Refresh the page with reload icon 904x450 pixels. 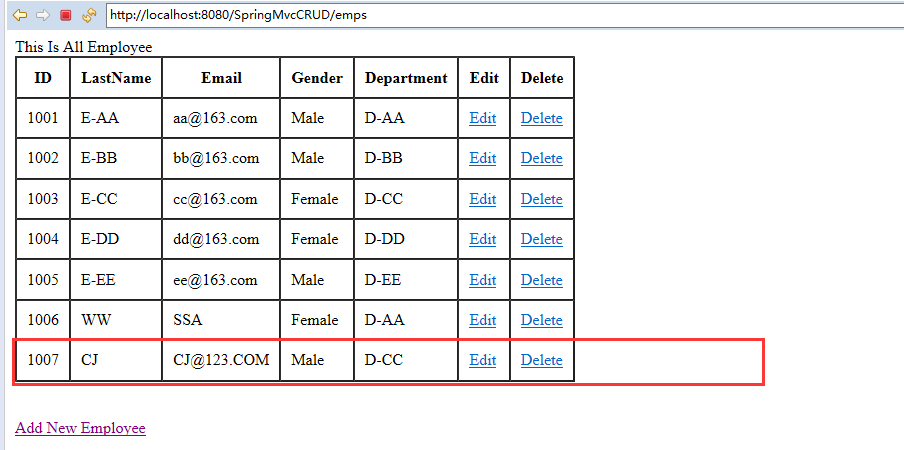click(89, 15)
